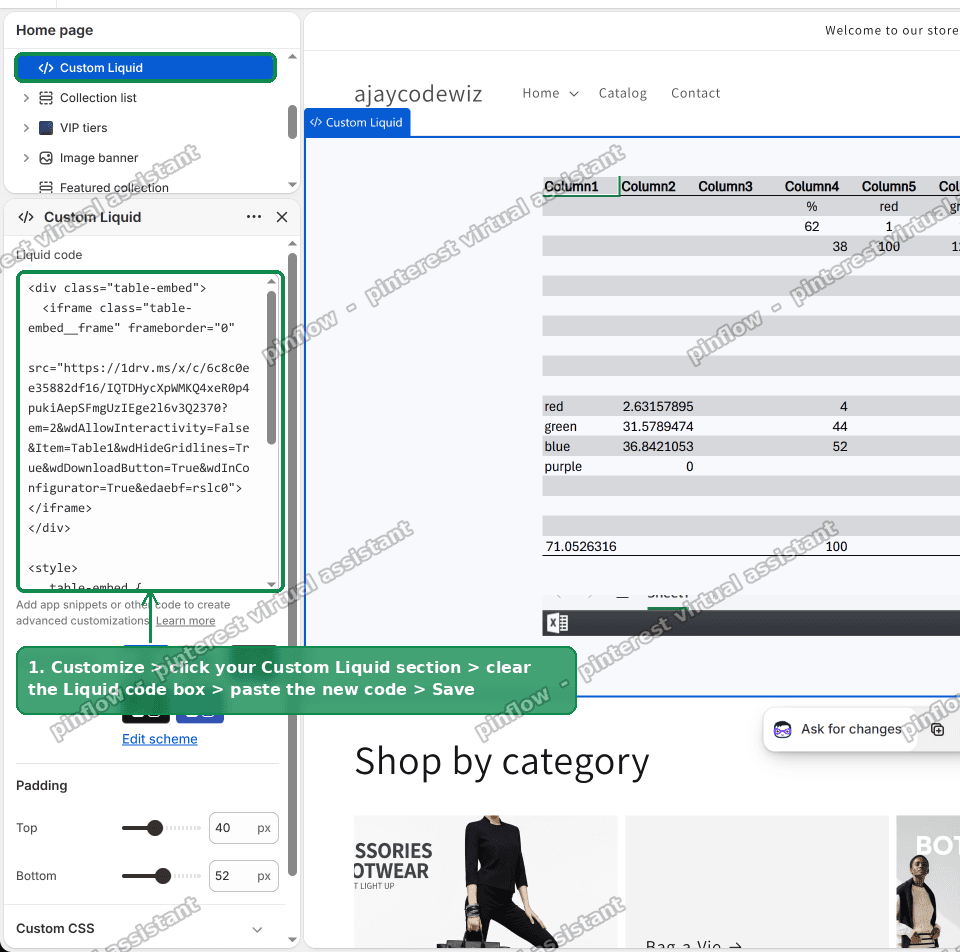This screenshot has height=952, width=960.
Task: Open the Catalog menu link
Action: pos(623,93)
